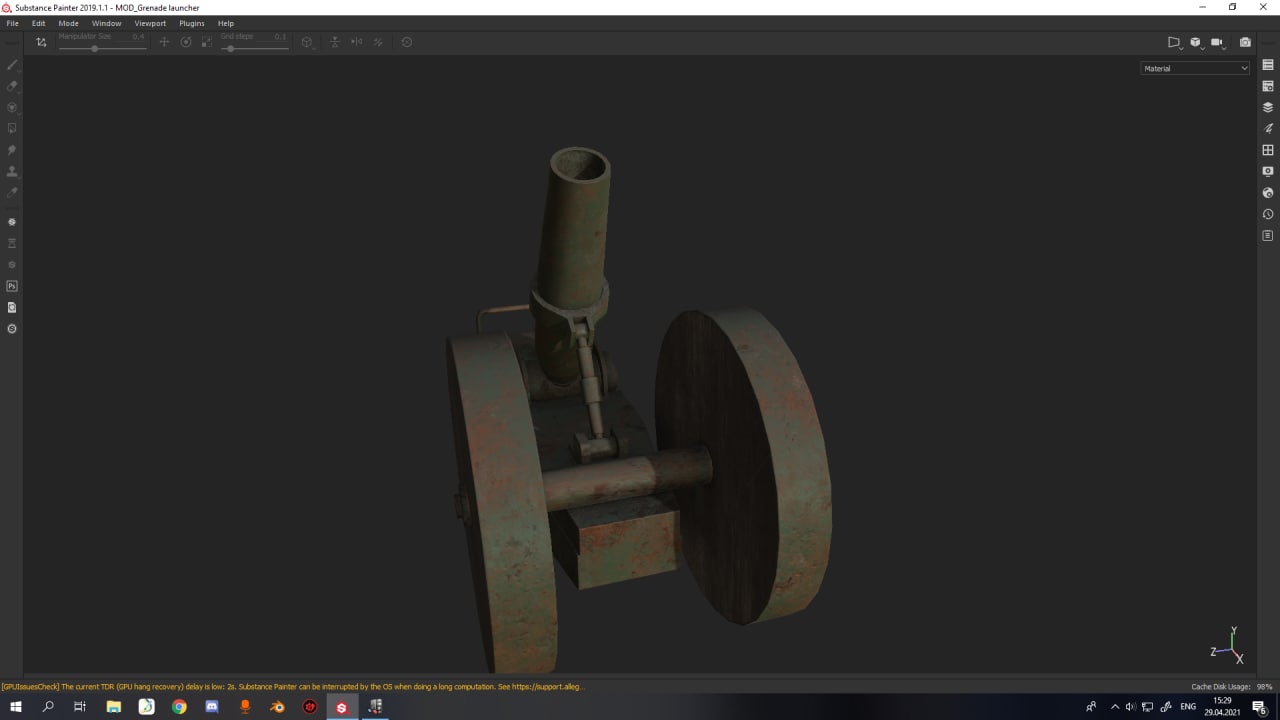Image resolution: width=1280 pixels, height=720 pixels.
Task: Open the Shader Settings sphere icon
Action: pos(1268,193)
